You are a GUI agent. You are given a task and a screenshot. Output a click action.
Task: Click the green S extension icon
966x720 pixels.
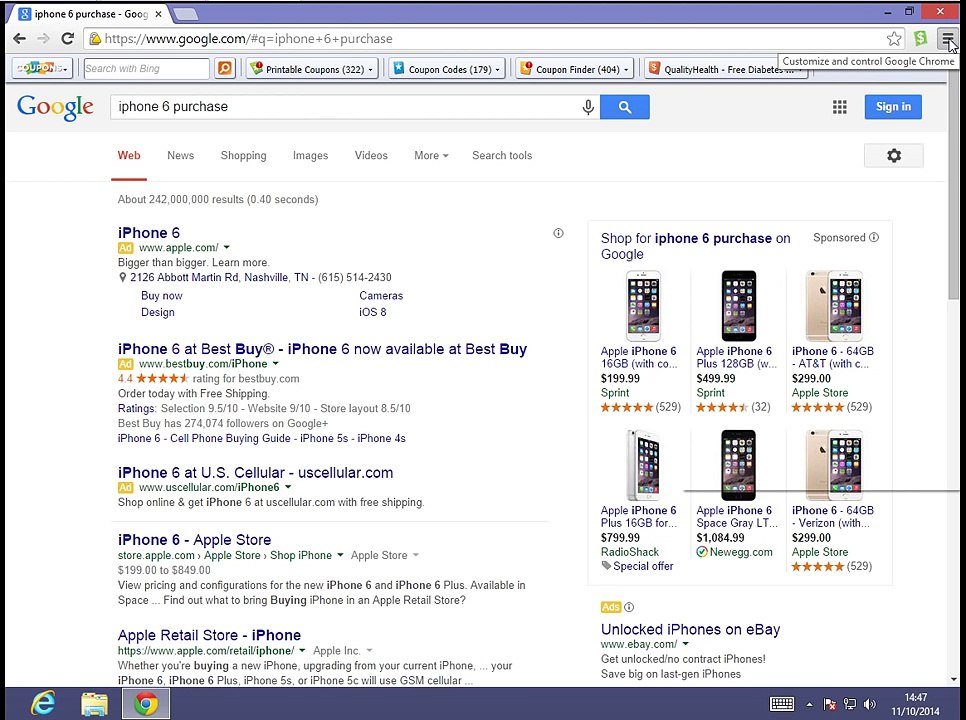click(x=920, y=39)
